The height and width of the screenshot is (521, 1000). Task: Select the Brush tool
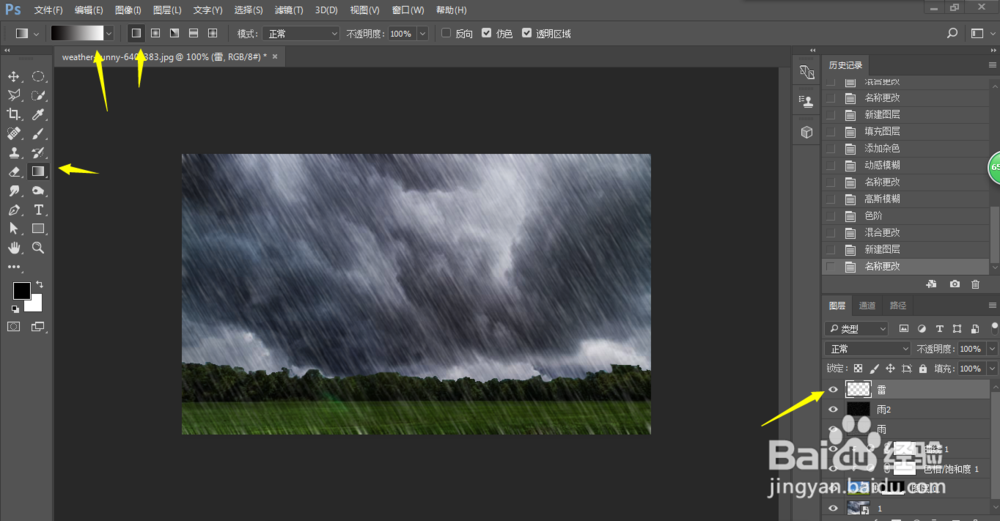tap(38, 134)
